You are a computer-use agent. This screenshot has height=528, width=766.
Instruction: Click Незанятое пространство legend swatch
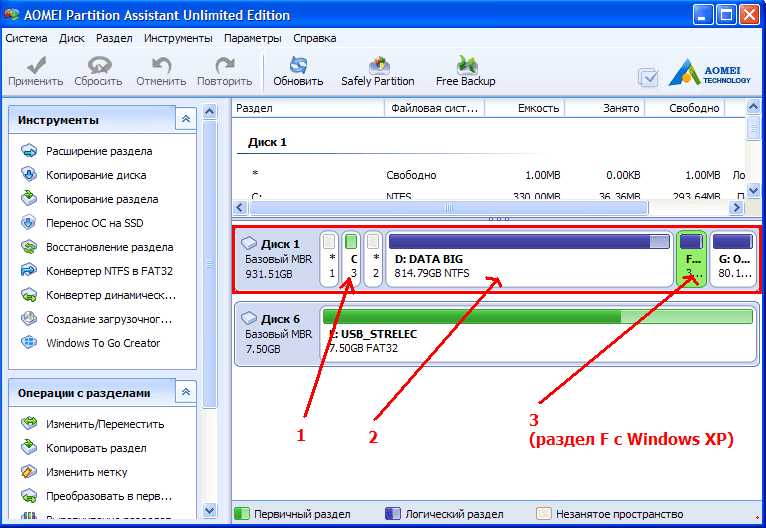(x=543, y=513)
